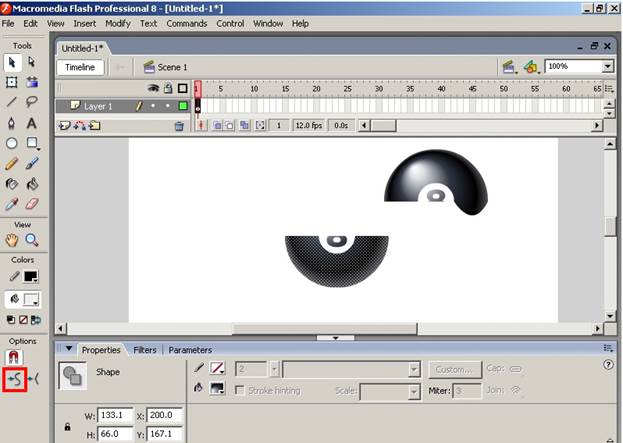
Task: Select the Pen tool
Action: [12, 123]
